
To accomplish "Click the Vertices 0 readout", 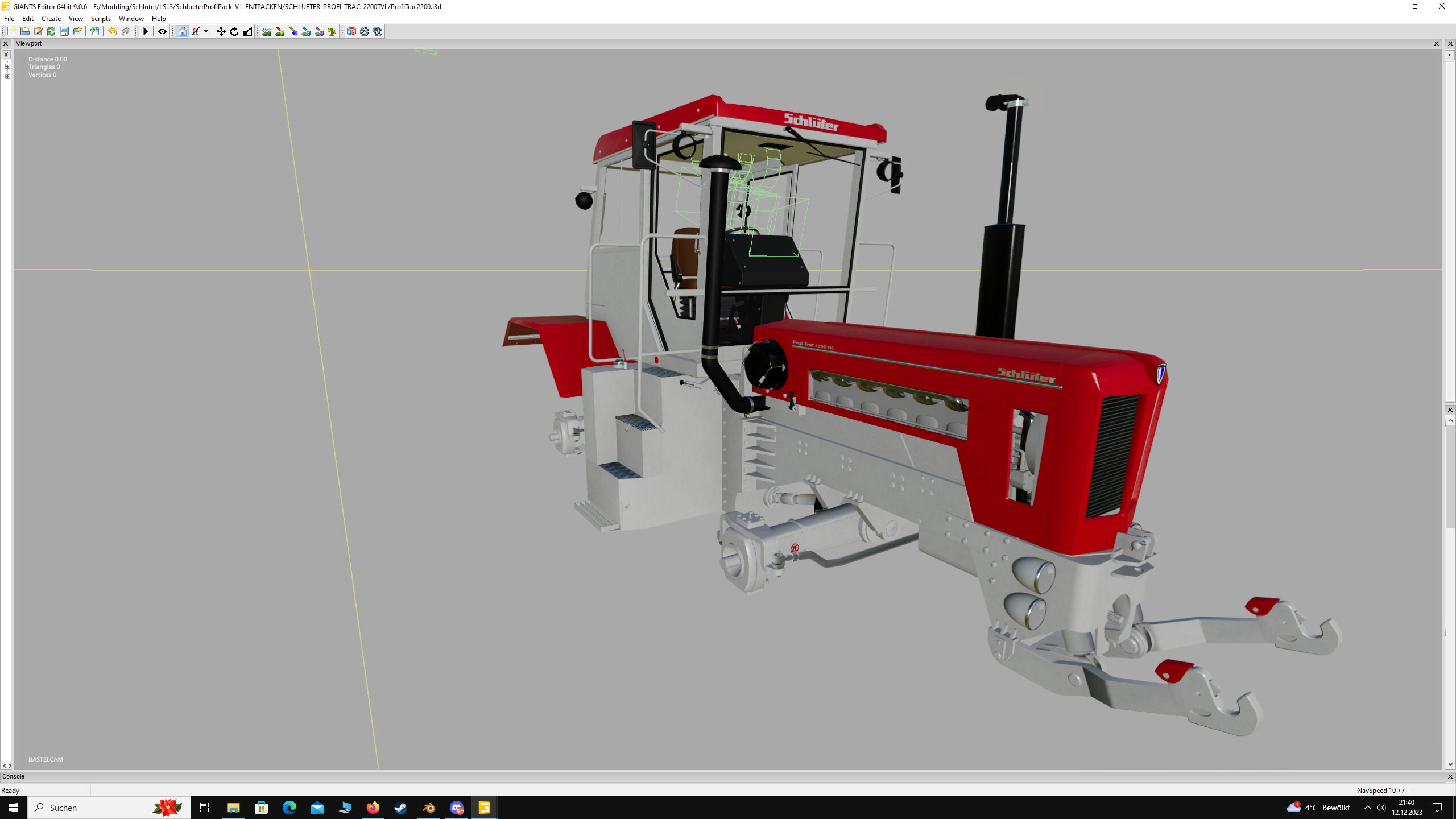I will coord(42,75).
